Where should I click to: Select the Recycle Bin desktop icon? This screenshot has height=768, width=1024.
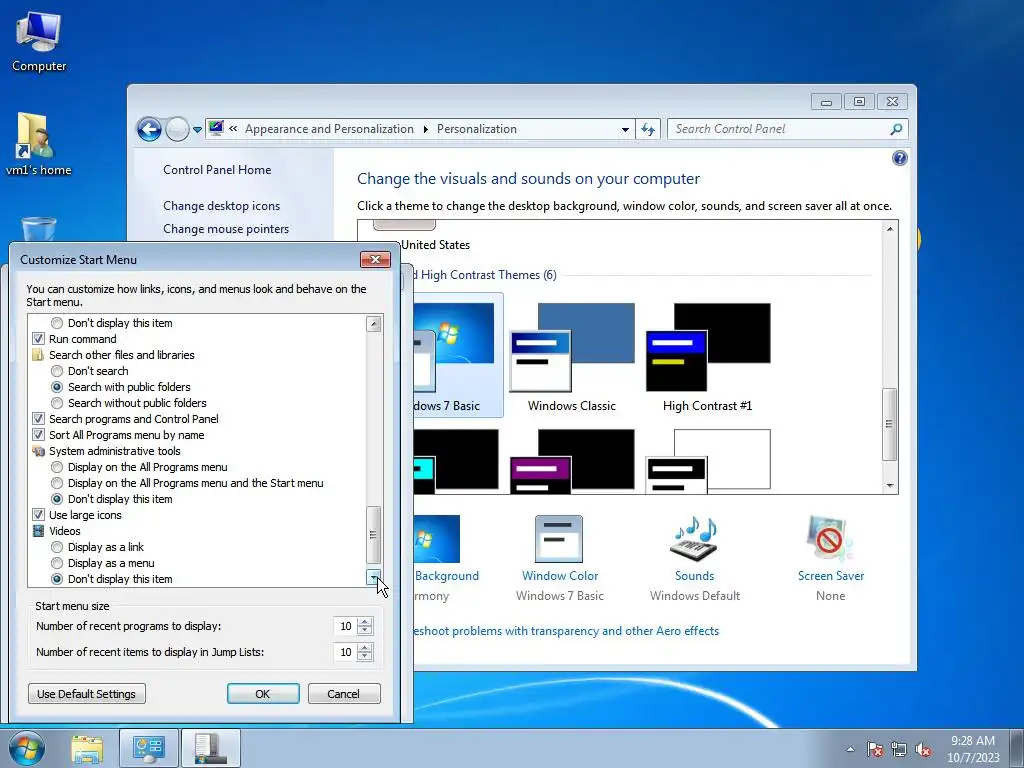[x=39, y=229]
